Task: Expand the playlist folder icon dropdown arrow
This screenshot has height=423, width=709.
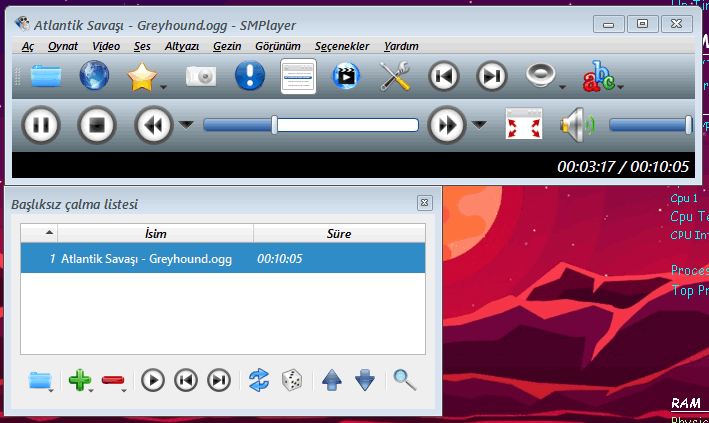Action: pyautogui.click(x=51, y=390)
